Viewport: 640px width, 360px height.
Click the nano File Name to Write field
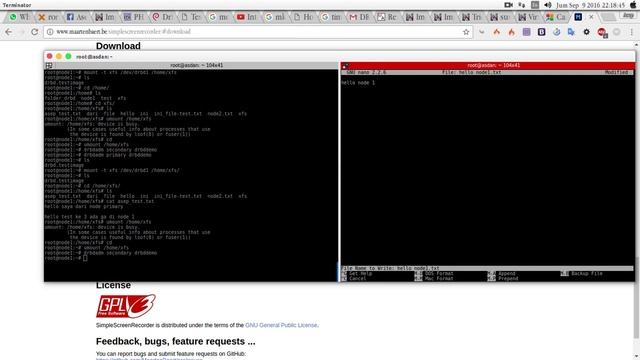coord(487,268)
